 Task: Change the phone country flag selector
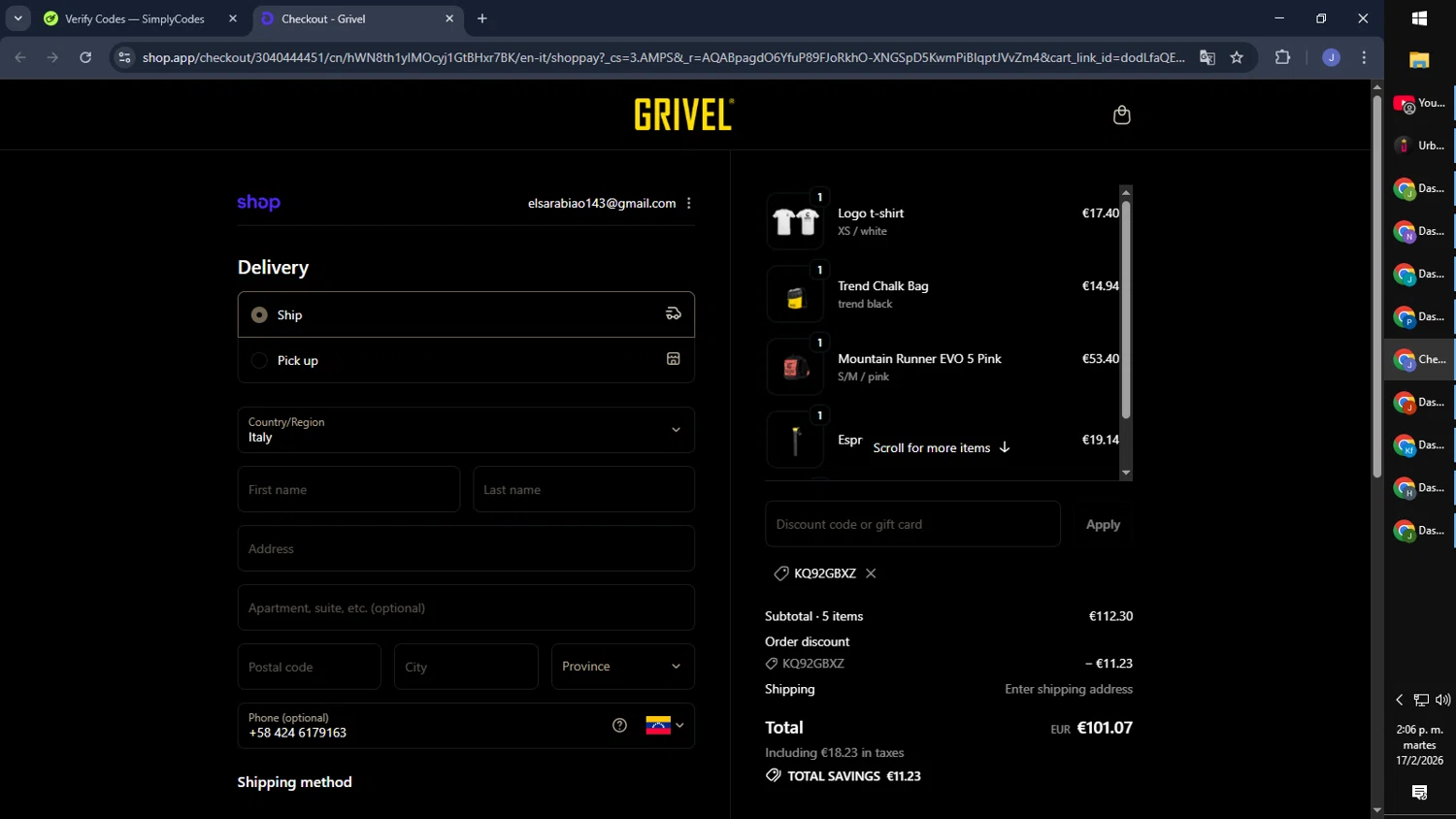(x=665, y=725)
